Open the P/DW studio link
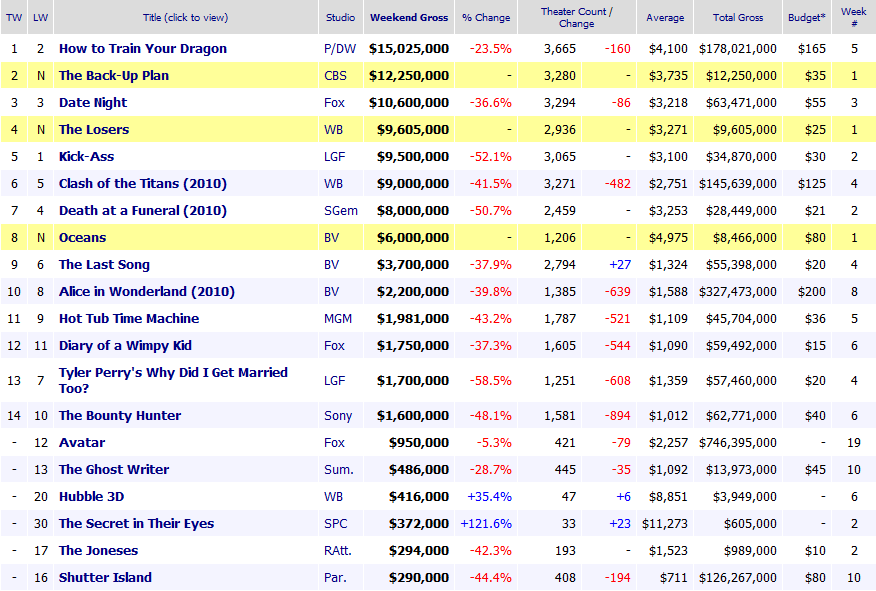This screenshot has width=876, height=591. (340, 49)
